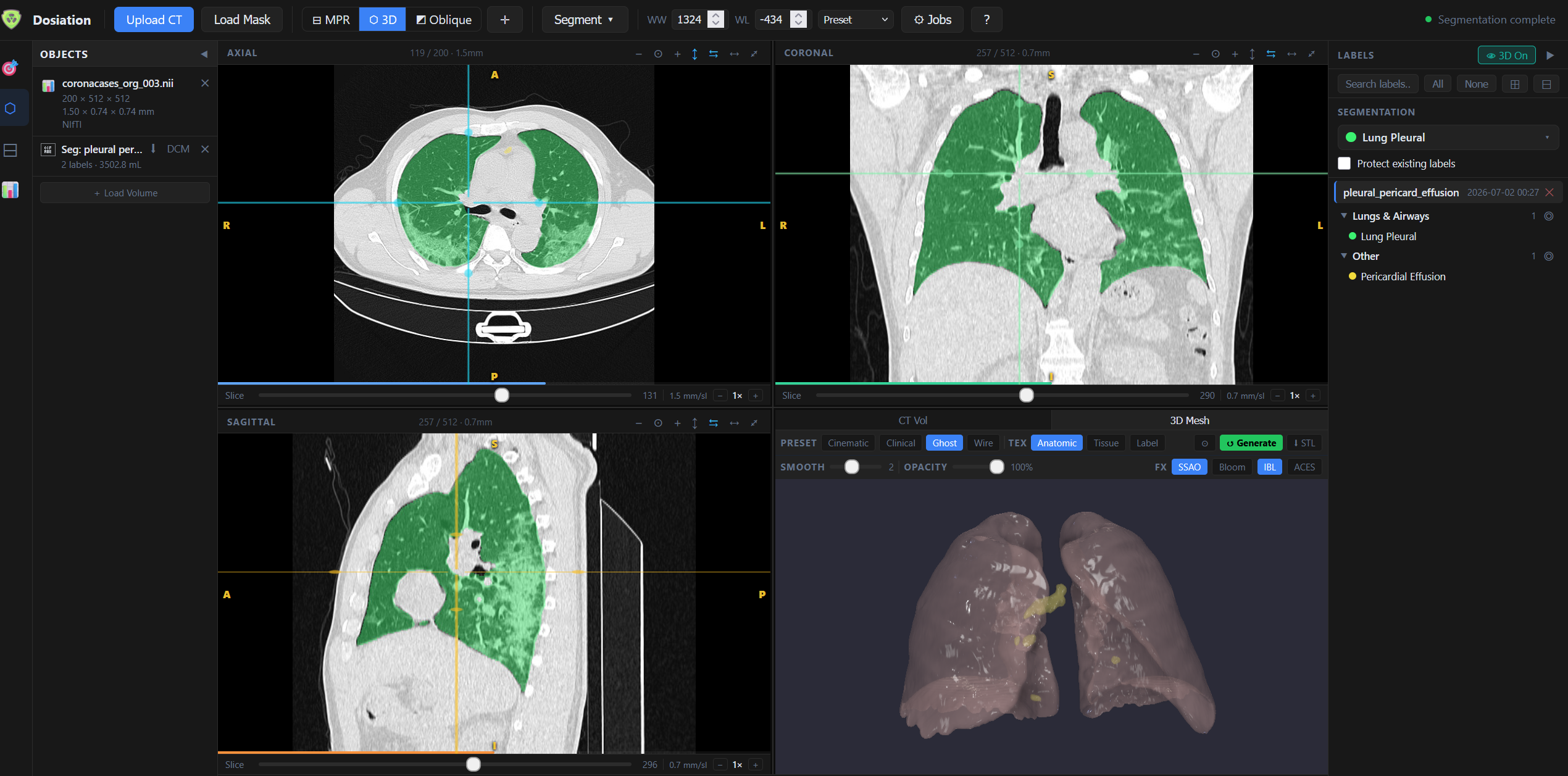The width and height of the screenshot is (1568, 776).
Task: Toggle 3D On visibility
Action: click(1506, 55)
